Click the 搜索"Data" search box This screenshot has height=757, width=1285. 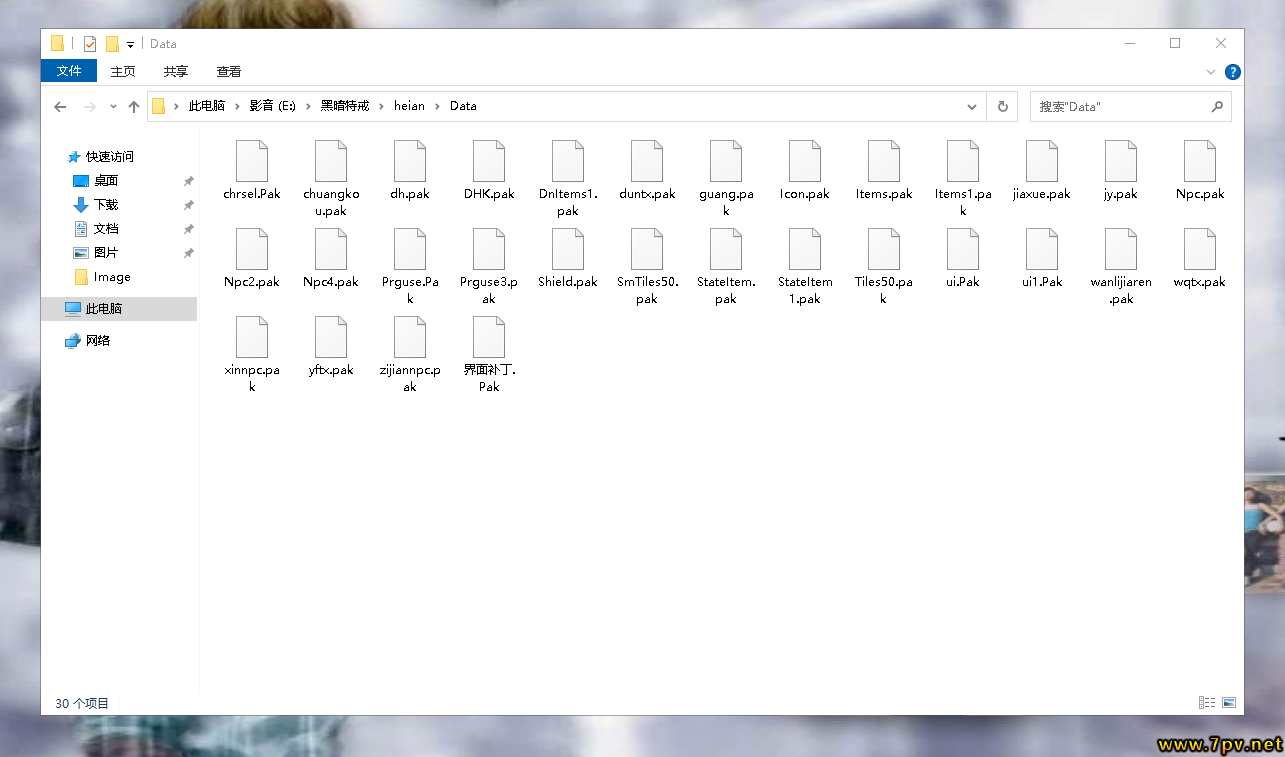pos(1120,106)
